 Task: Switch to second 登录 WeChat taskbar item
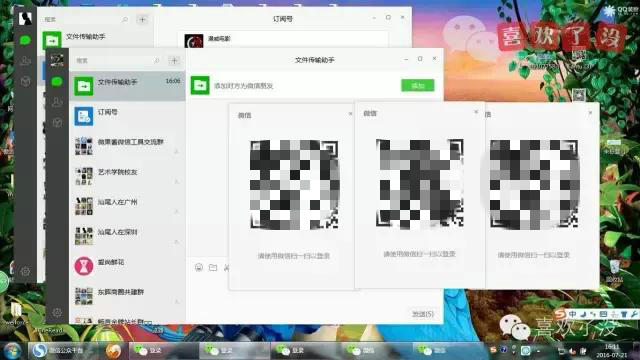coord(234,350)
